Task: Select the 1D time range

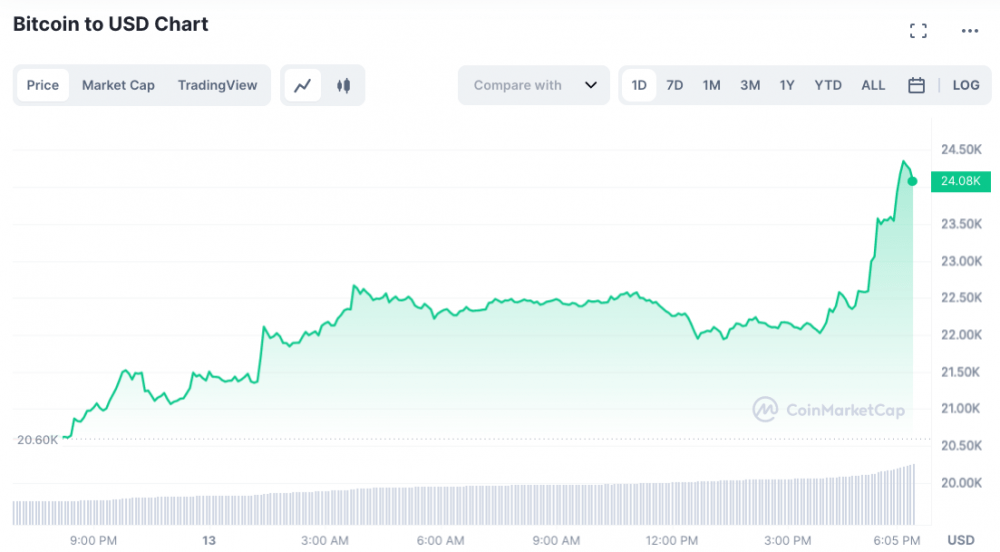Action: click(639, 86)
